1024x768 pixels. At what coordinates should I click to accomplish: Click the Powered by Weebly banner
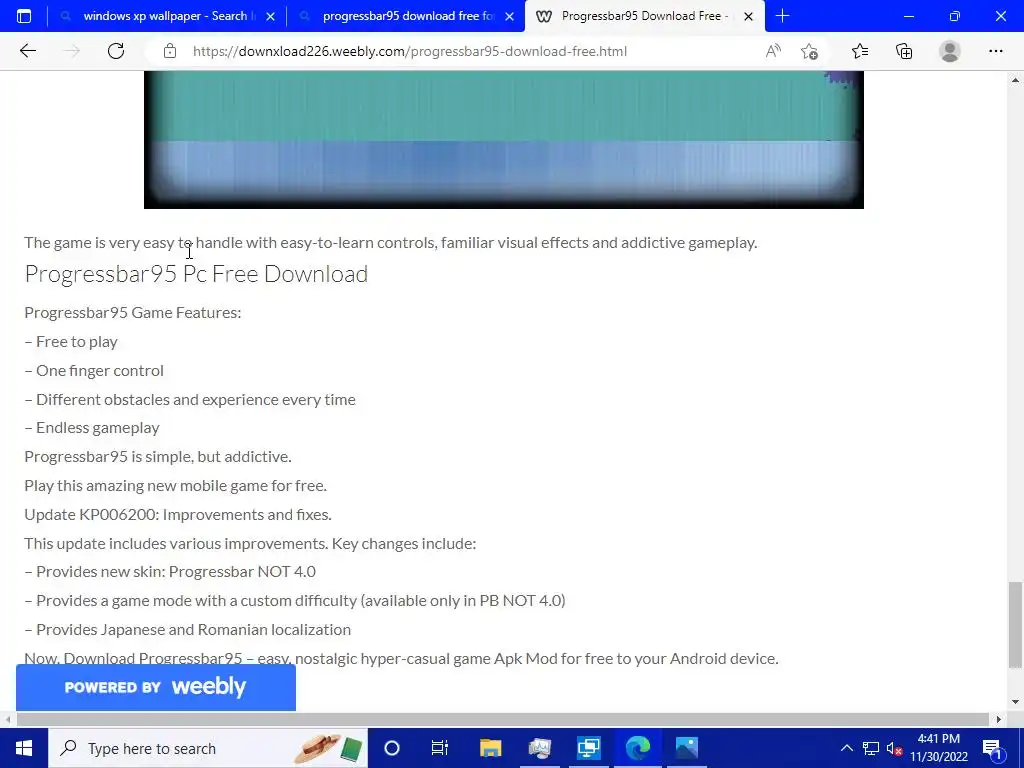pyautogui.click(x=155, y=687)
